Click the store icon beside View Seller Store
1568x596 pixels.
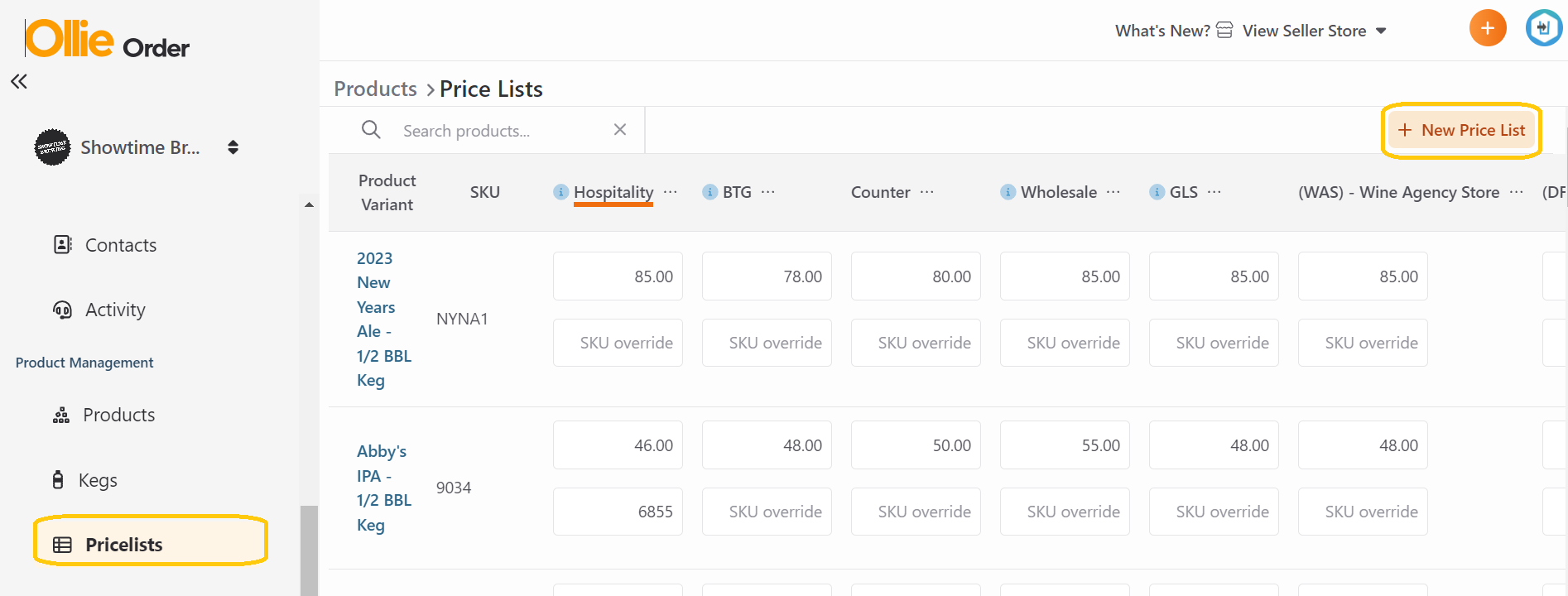tap(1224, 30)
